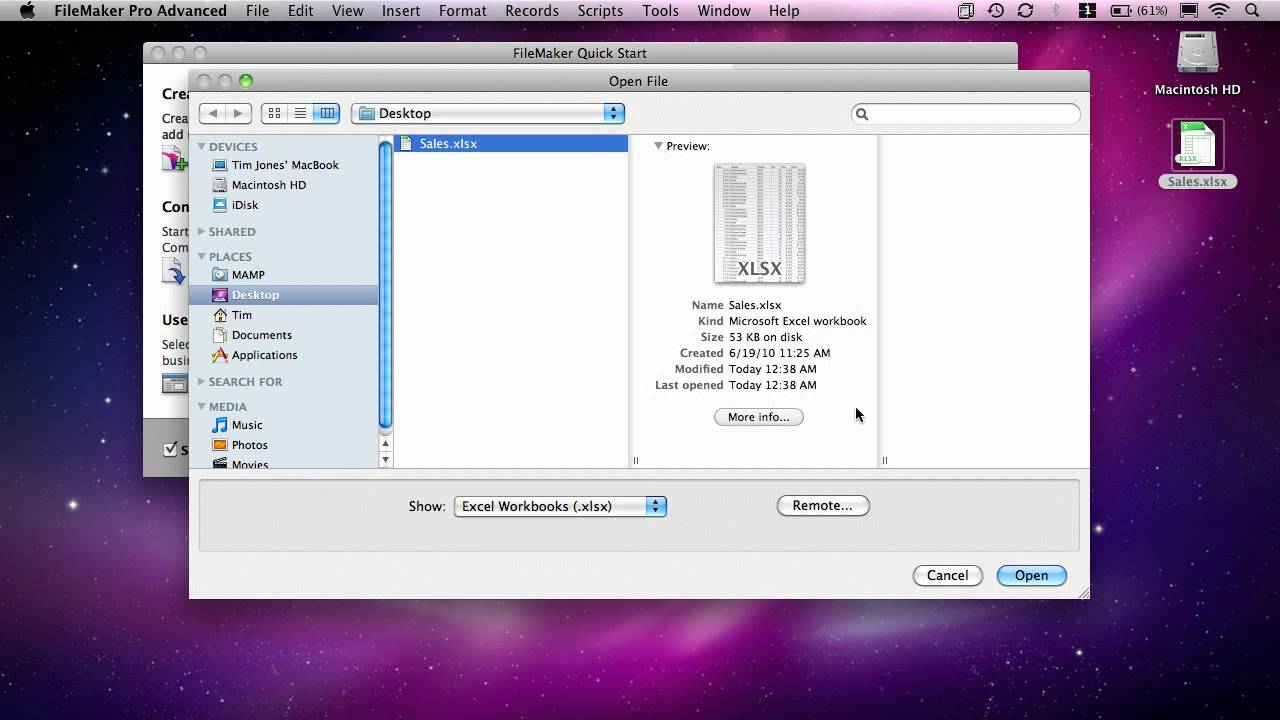Open the Insert menu
This screenshot has height=720, width=1280.
400,11
